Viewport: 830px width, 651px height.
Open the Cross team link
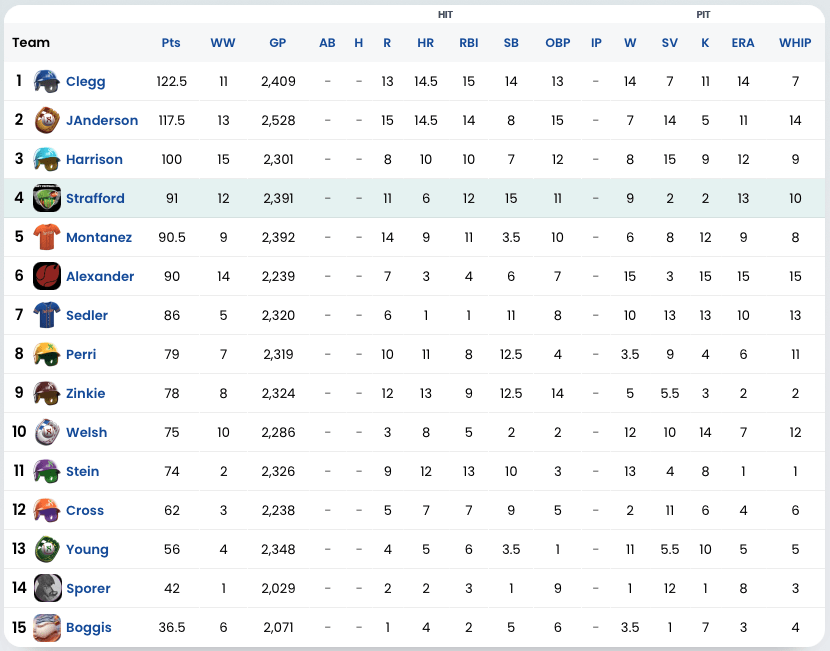click(x=85, y=510)
